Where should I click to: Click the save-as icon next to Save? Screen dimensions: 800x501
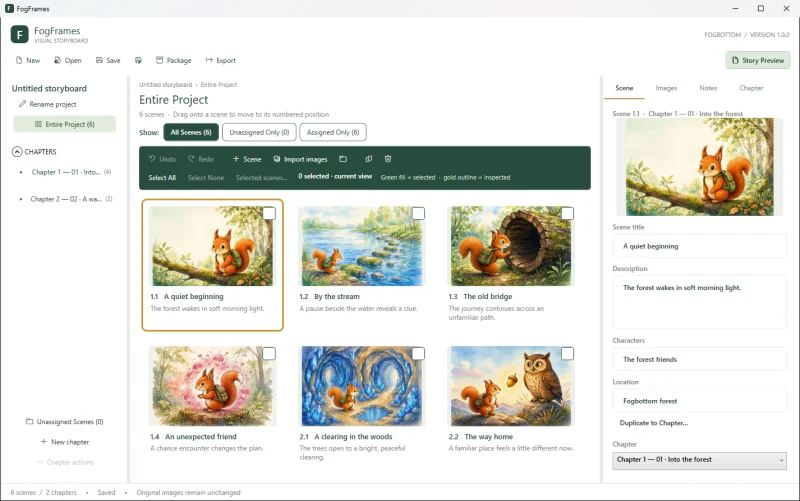click(138, 60)
